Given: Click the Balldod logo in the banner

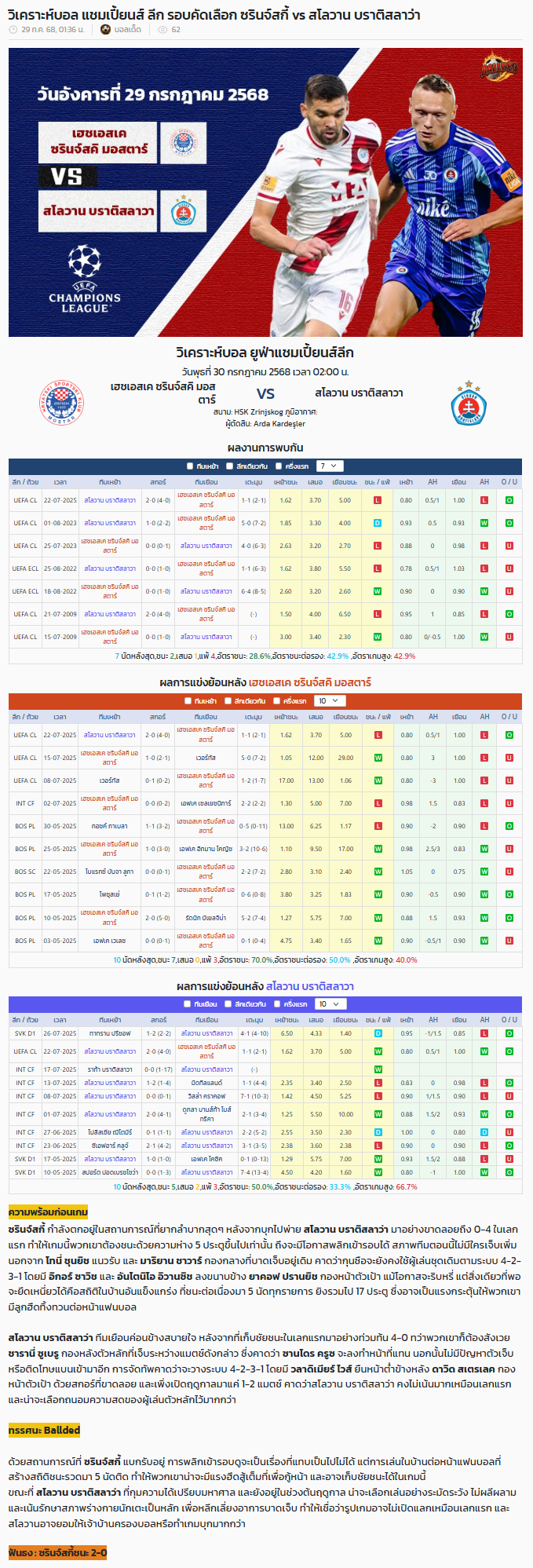Looking at the screenshot, I should coord(499,68).
